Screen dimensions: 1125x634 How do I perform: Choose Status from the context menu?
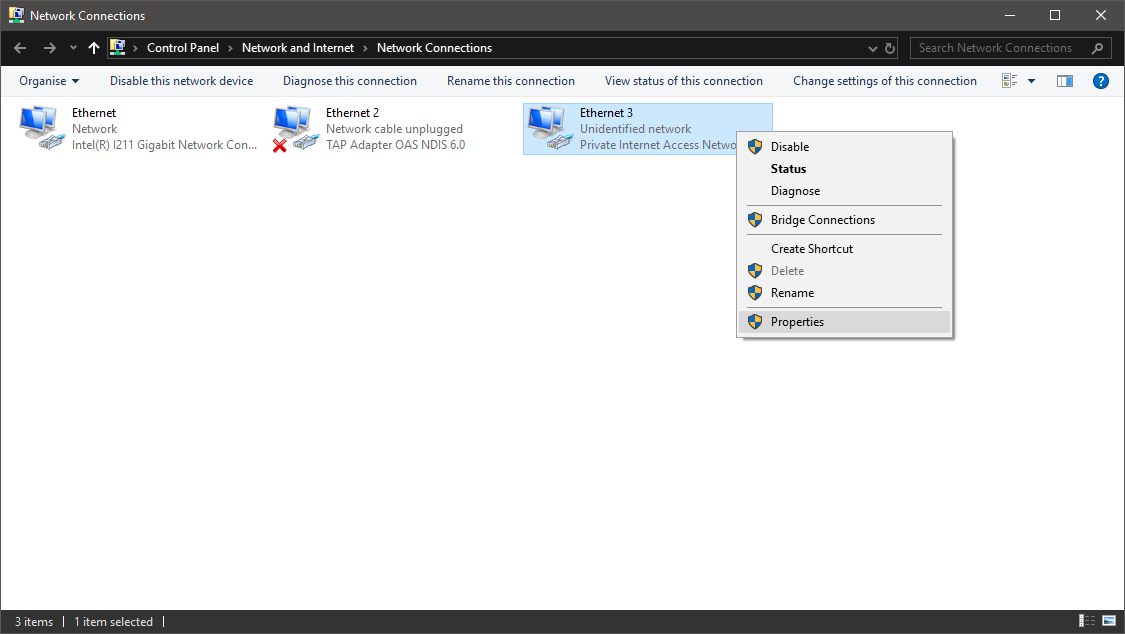click(x=844, y=169)
